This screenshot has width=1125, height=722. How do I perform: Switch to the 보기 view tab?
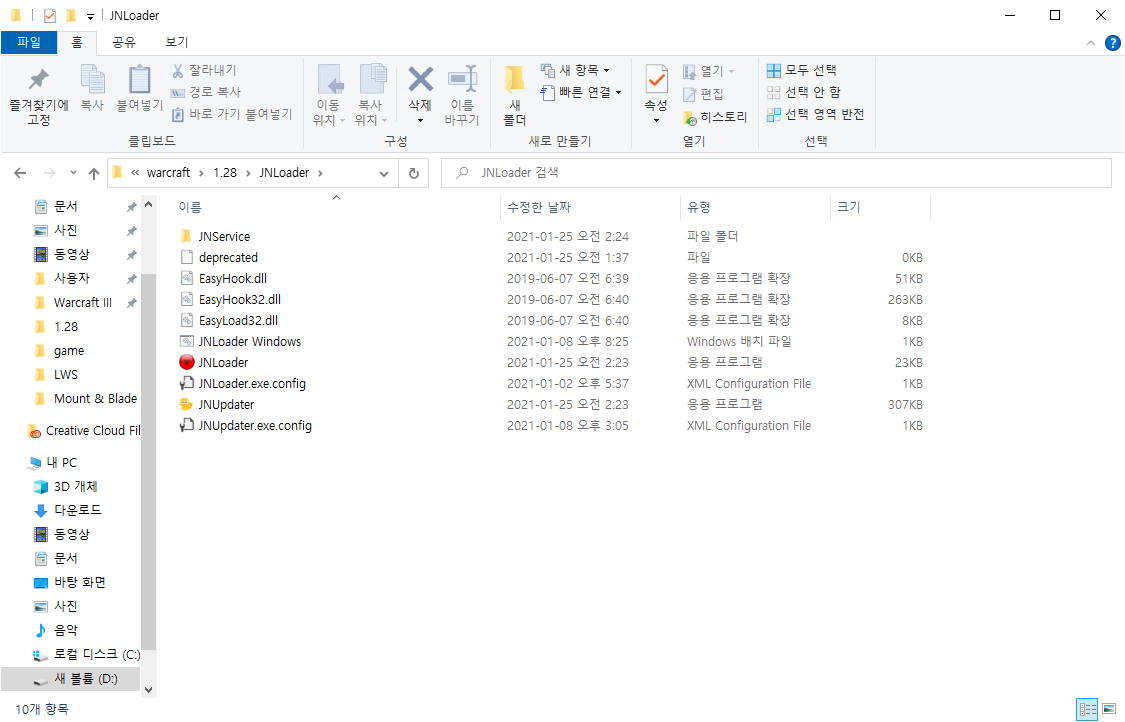176,42
